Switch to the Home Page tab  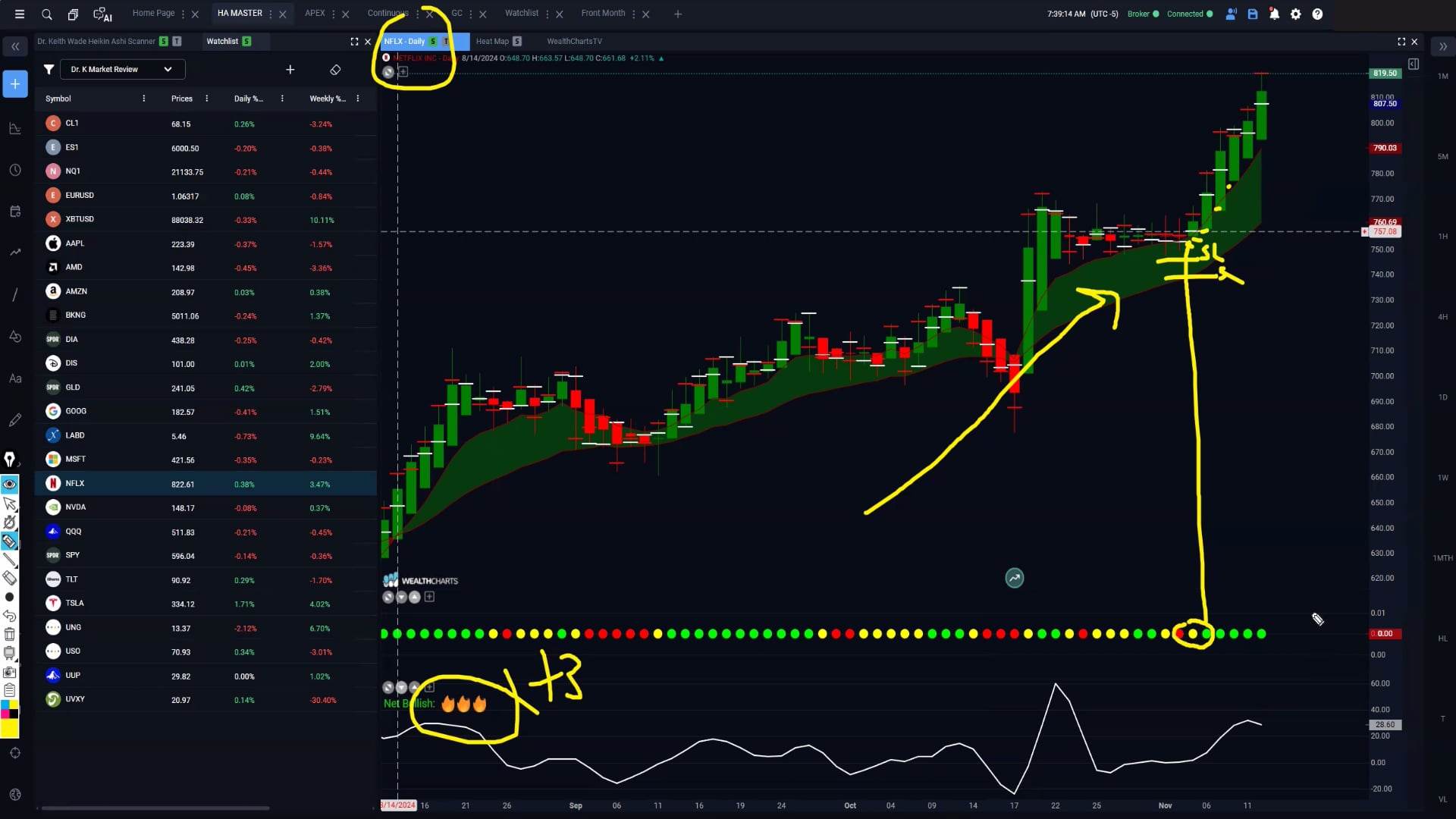[153, 13]
